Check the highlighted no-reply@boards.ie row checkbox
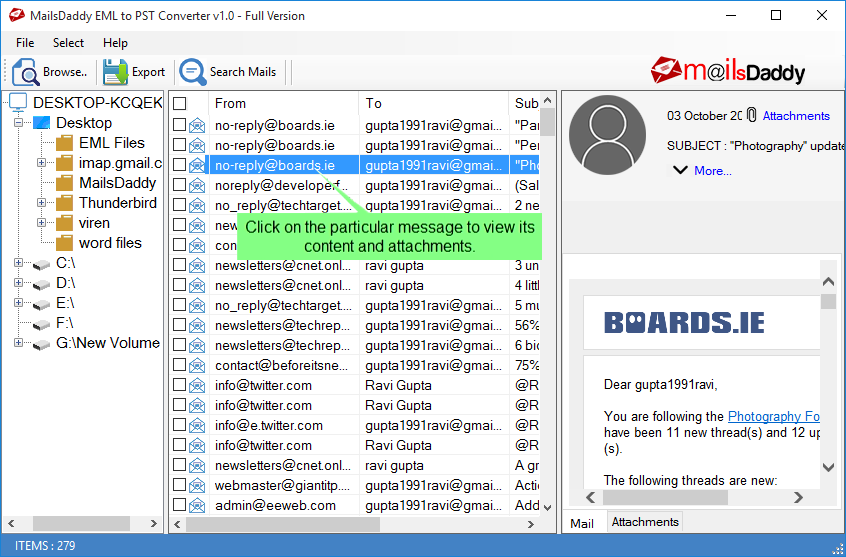846x557 pixels. (180, 165)
